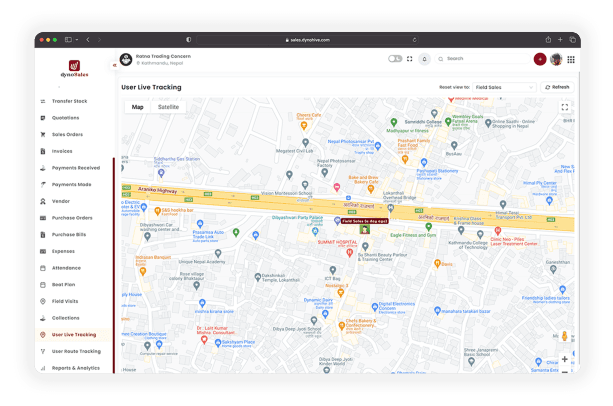Zoom in the map with plus button
This screenshot has width=613, height=406.
[565, 359]
